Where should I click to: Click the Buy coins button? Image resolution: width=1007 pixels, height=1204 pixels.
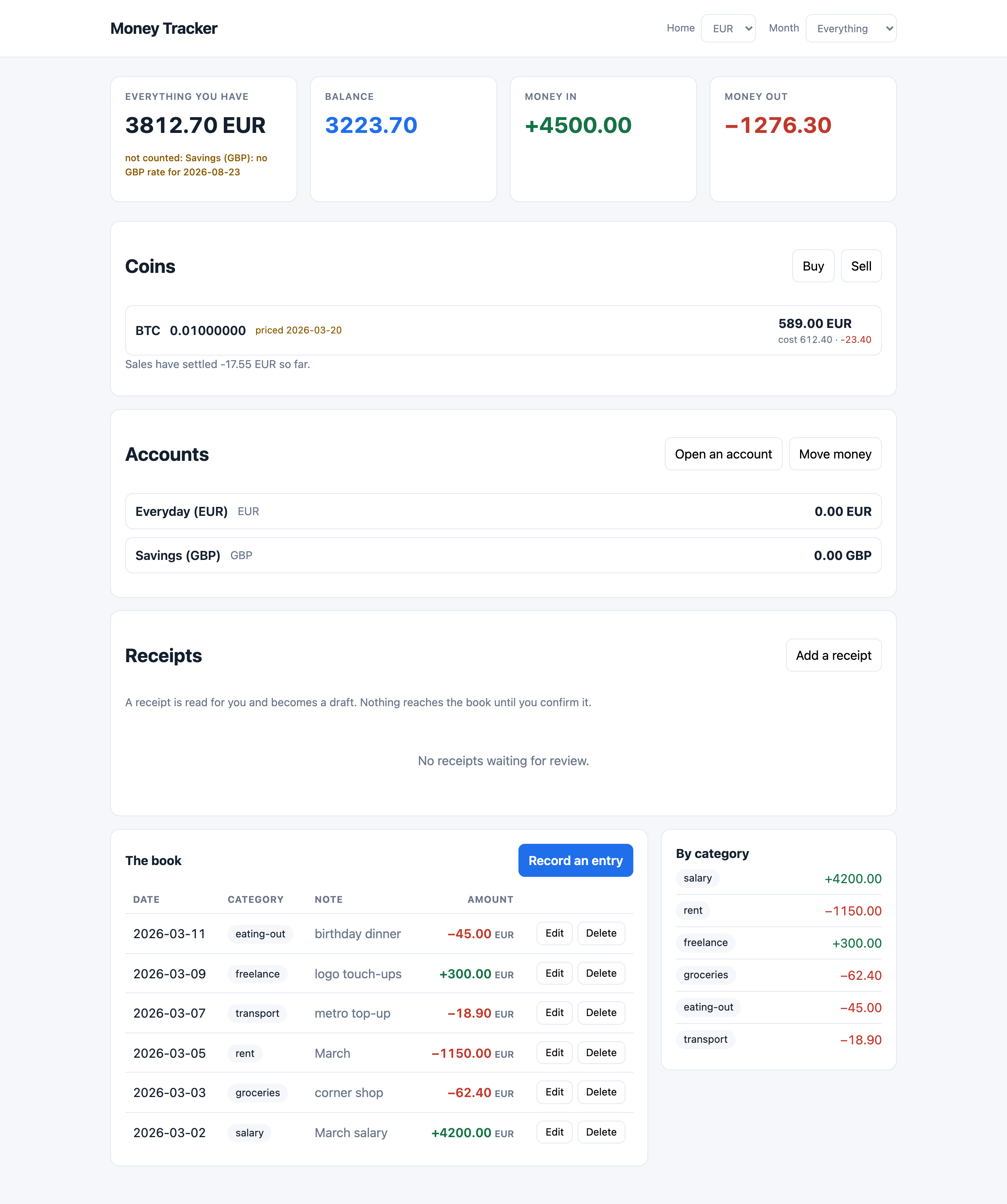[x=813, y=266]
